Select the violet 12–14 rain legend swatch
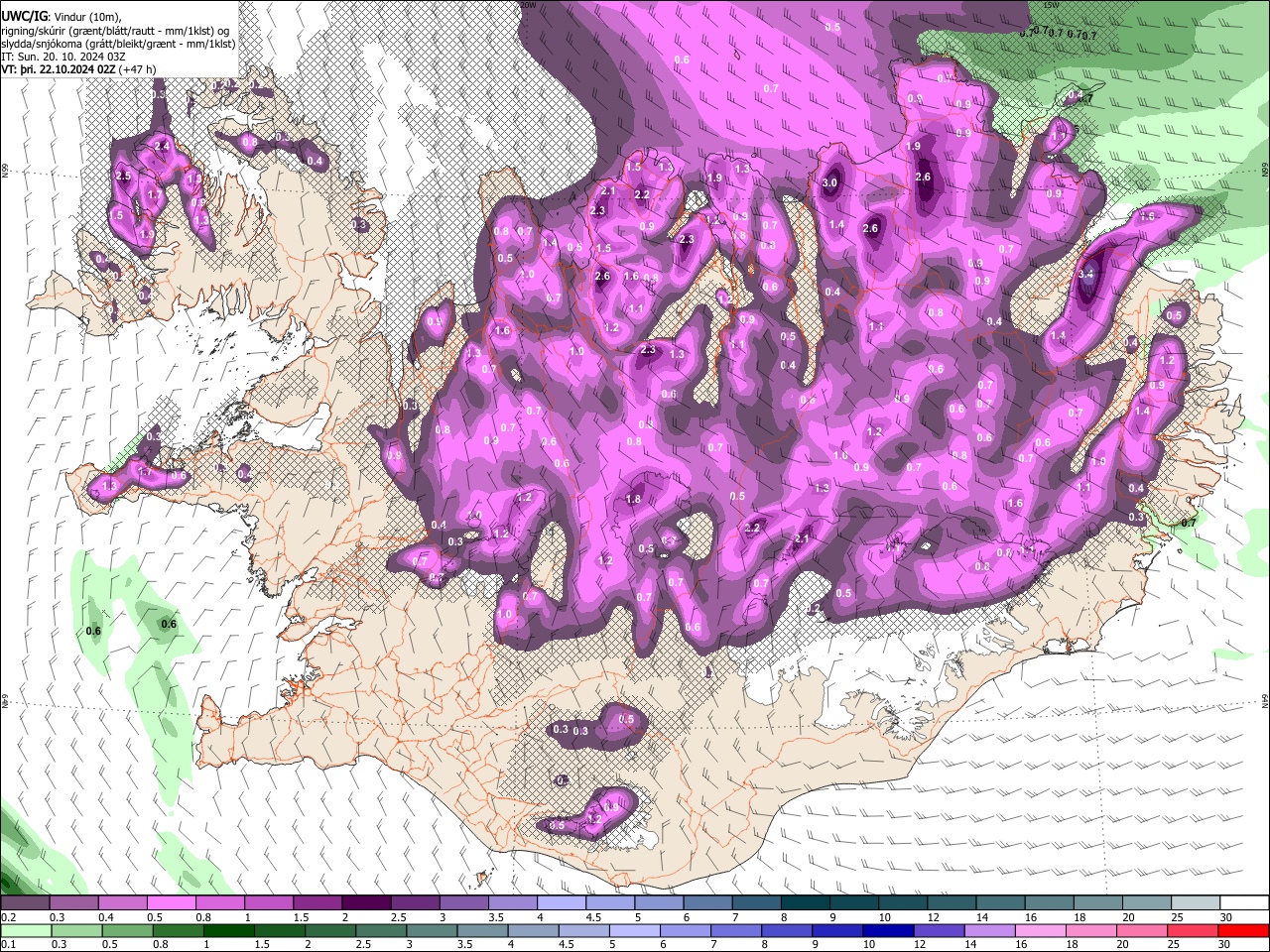Screen dimensions: 1270x952 pos(939,930)
